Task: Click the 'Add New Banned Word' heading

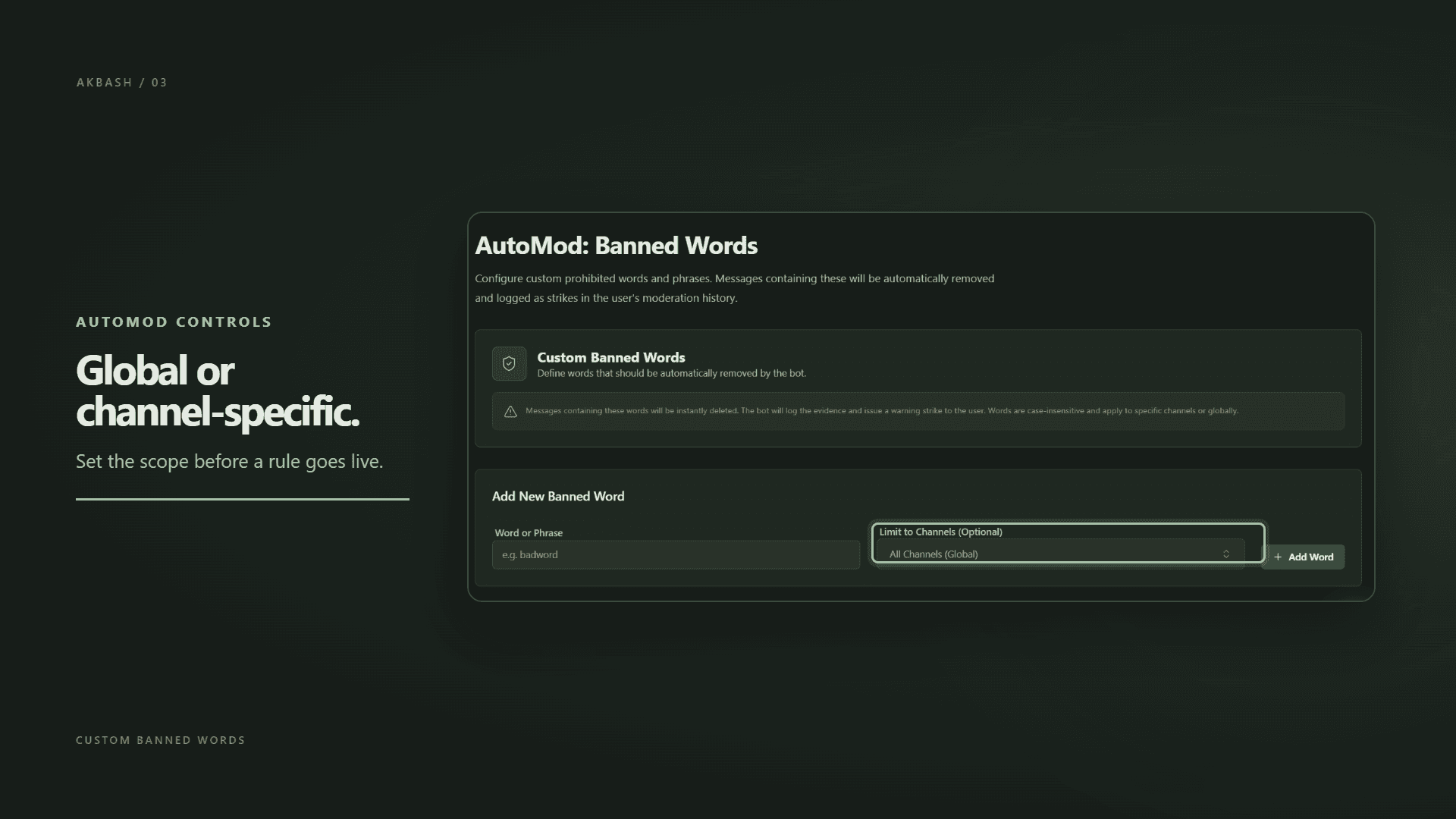Action: [x=558, y=497]
